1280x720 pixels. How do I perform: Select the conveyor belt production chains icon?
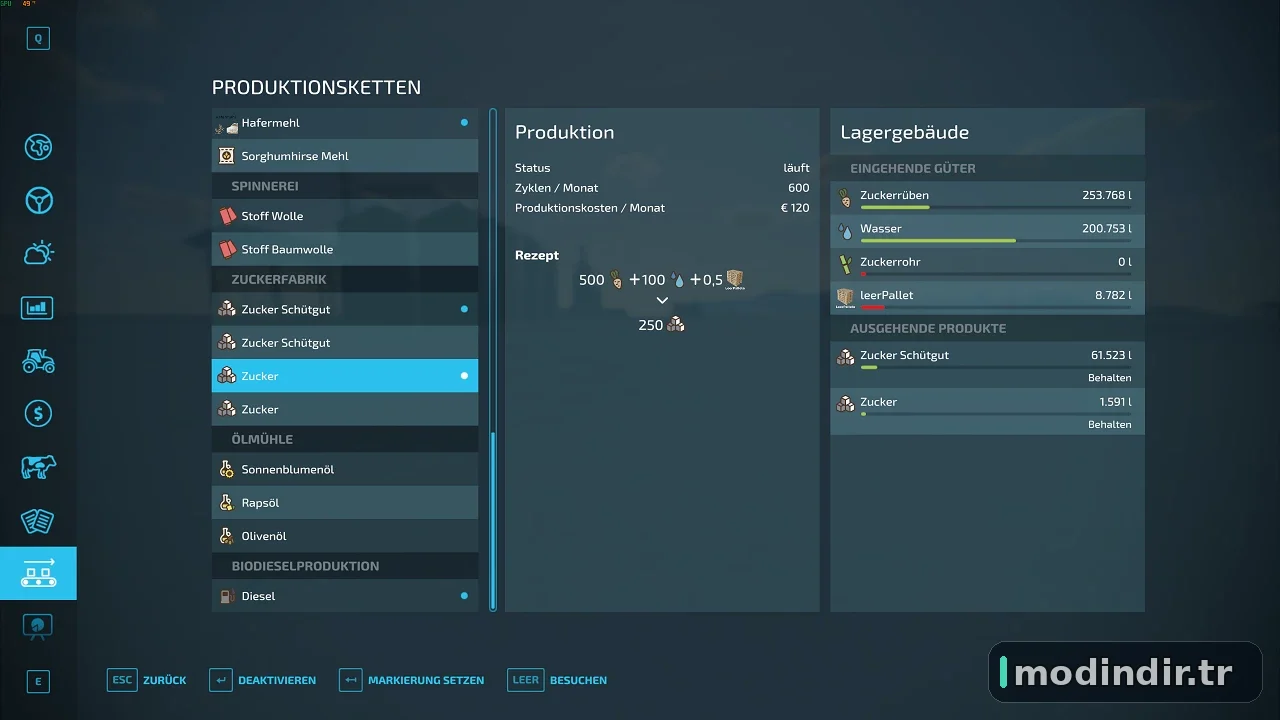pos(38,573)
